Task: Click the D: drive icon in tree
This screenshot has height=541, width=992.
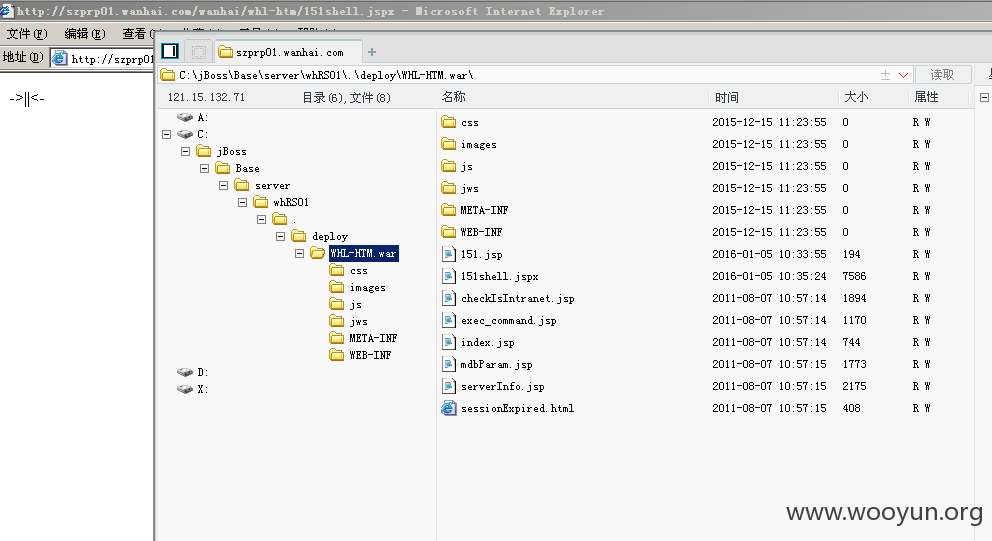Action: click(185, 372)
